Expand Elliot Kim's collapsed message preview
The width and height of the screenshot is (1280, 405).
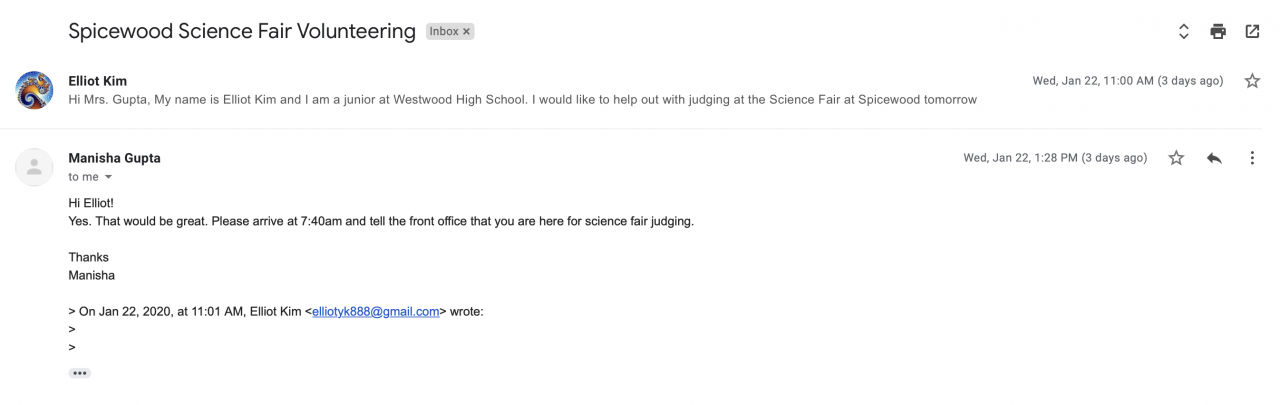(522, 99)
